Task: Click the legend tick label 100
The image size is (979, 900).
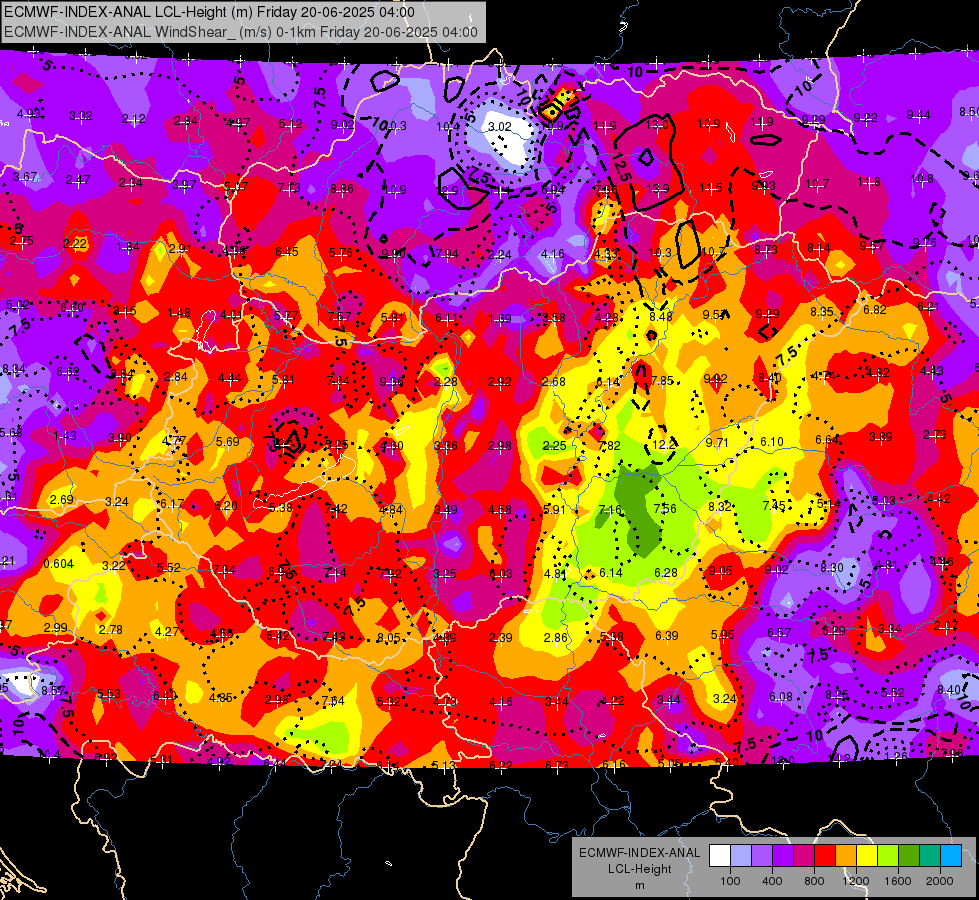Action: coord(730,881)
